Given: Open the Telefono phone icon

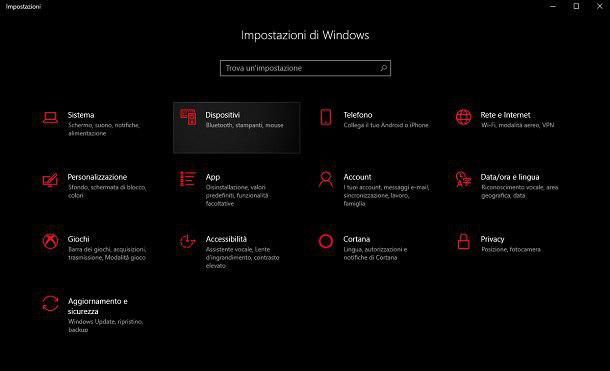Looking at the screenshot, I should tap(326, 117).
